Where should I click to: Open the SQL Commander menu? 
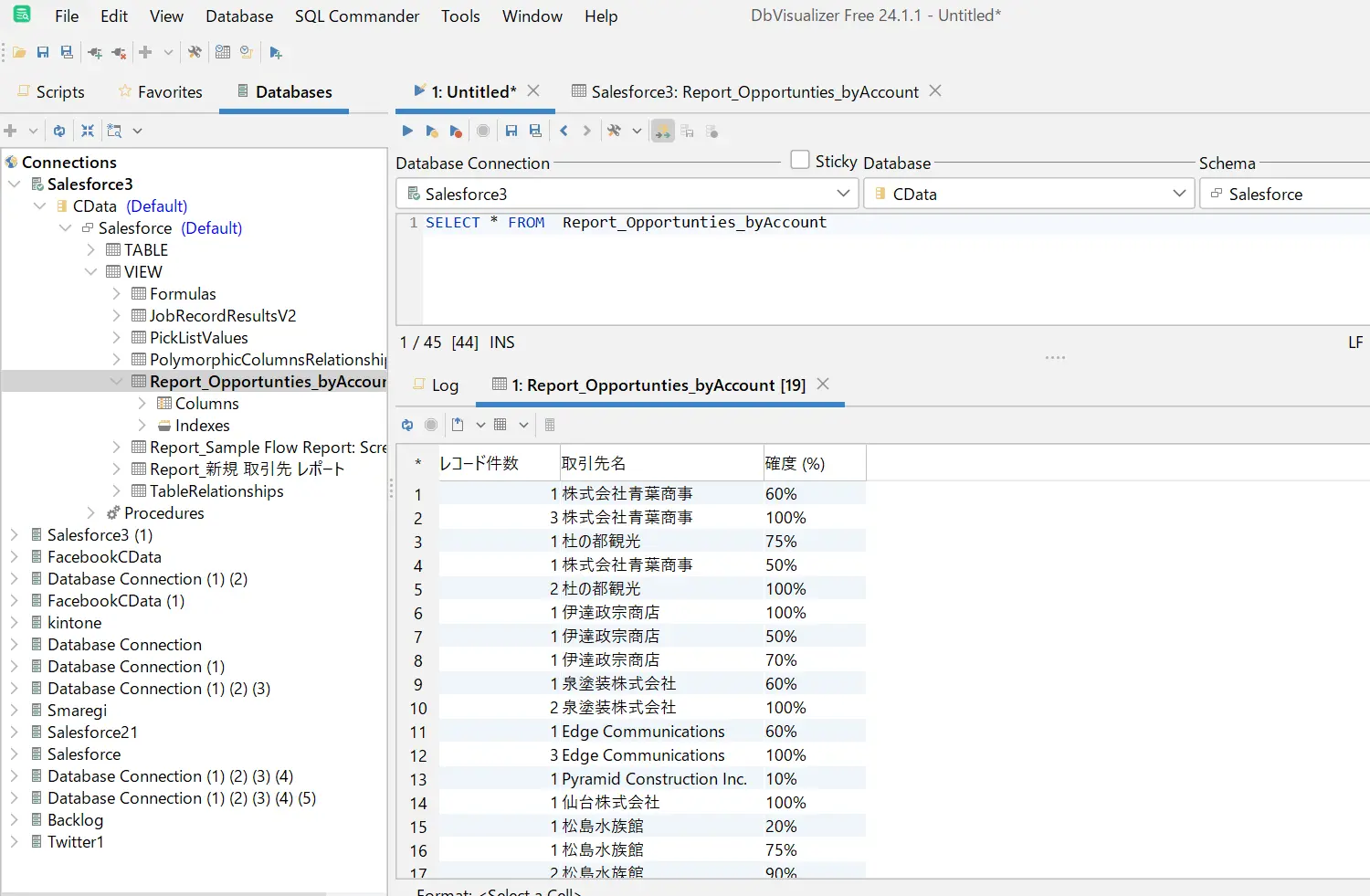tap(356, 16)
